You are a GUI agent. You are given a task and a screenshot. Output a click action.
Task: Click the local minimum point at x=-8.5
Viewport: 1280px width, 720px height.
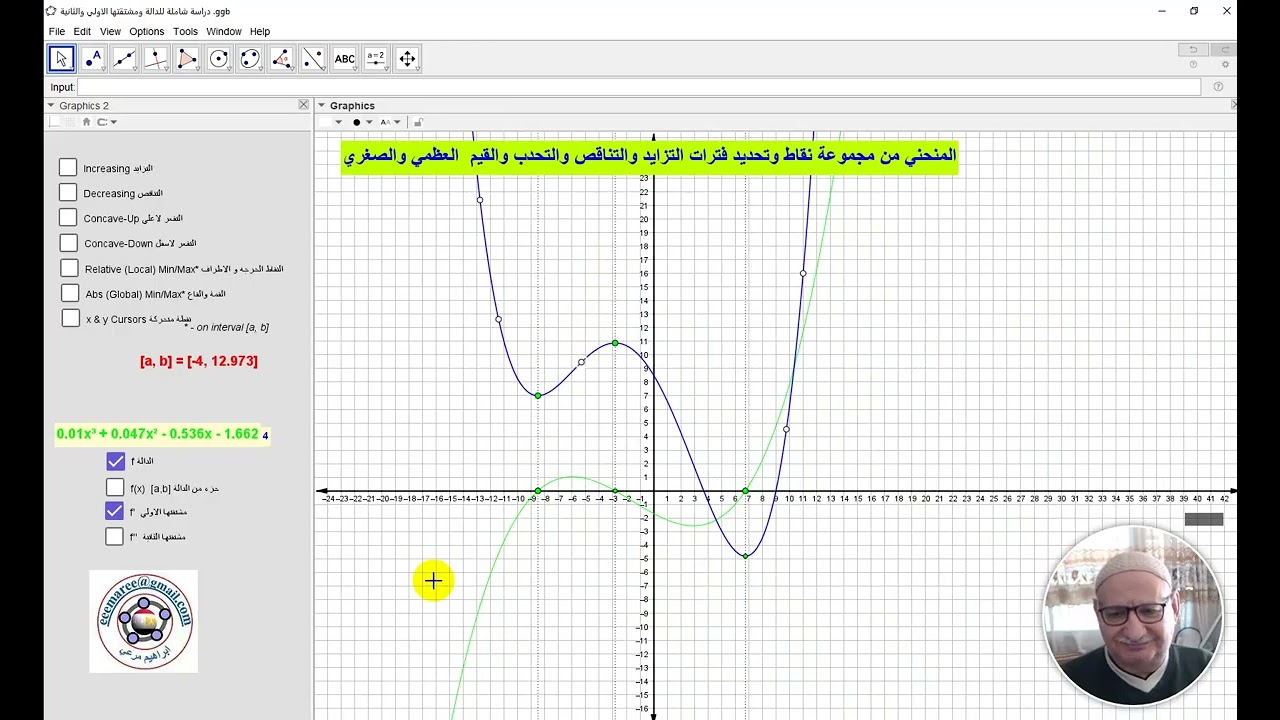tap(538, 396)
